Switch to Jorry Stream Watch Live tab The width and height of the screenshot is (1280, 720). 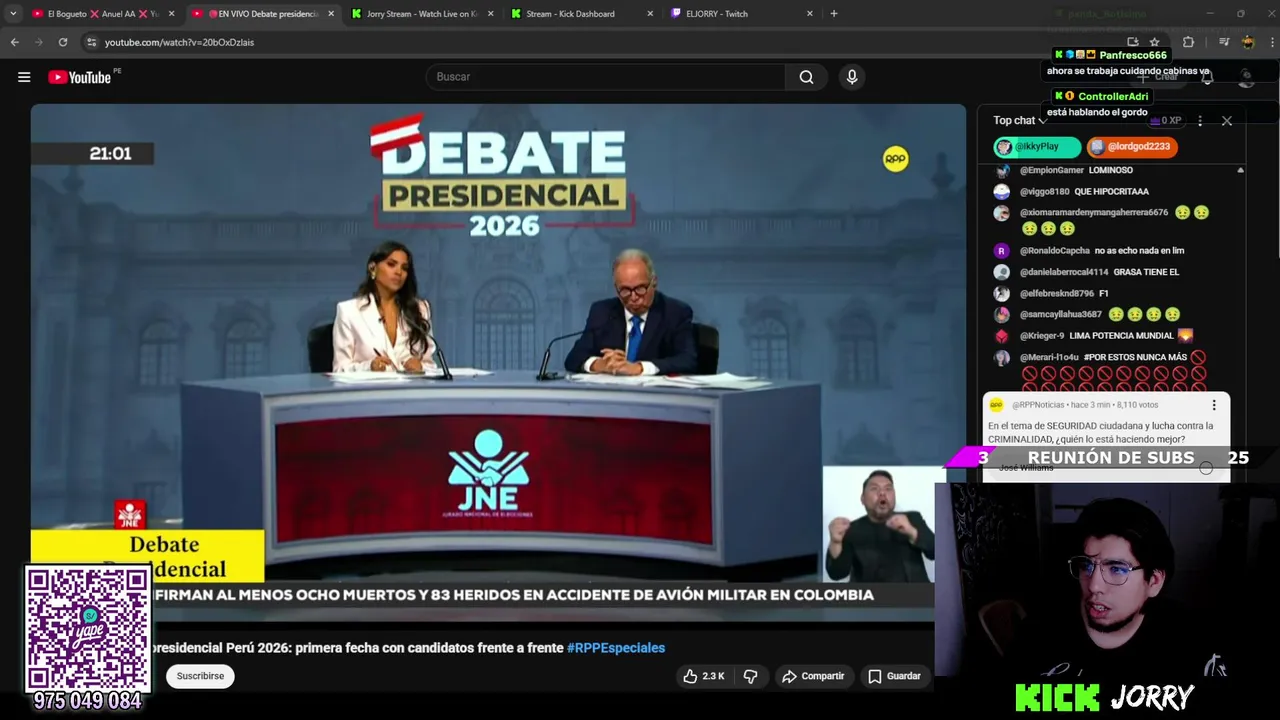[420, 14]
